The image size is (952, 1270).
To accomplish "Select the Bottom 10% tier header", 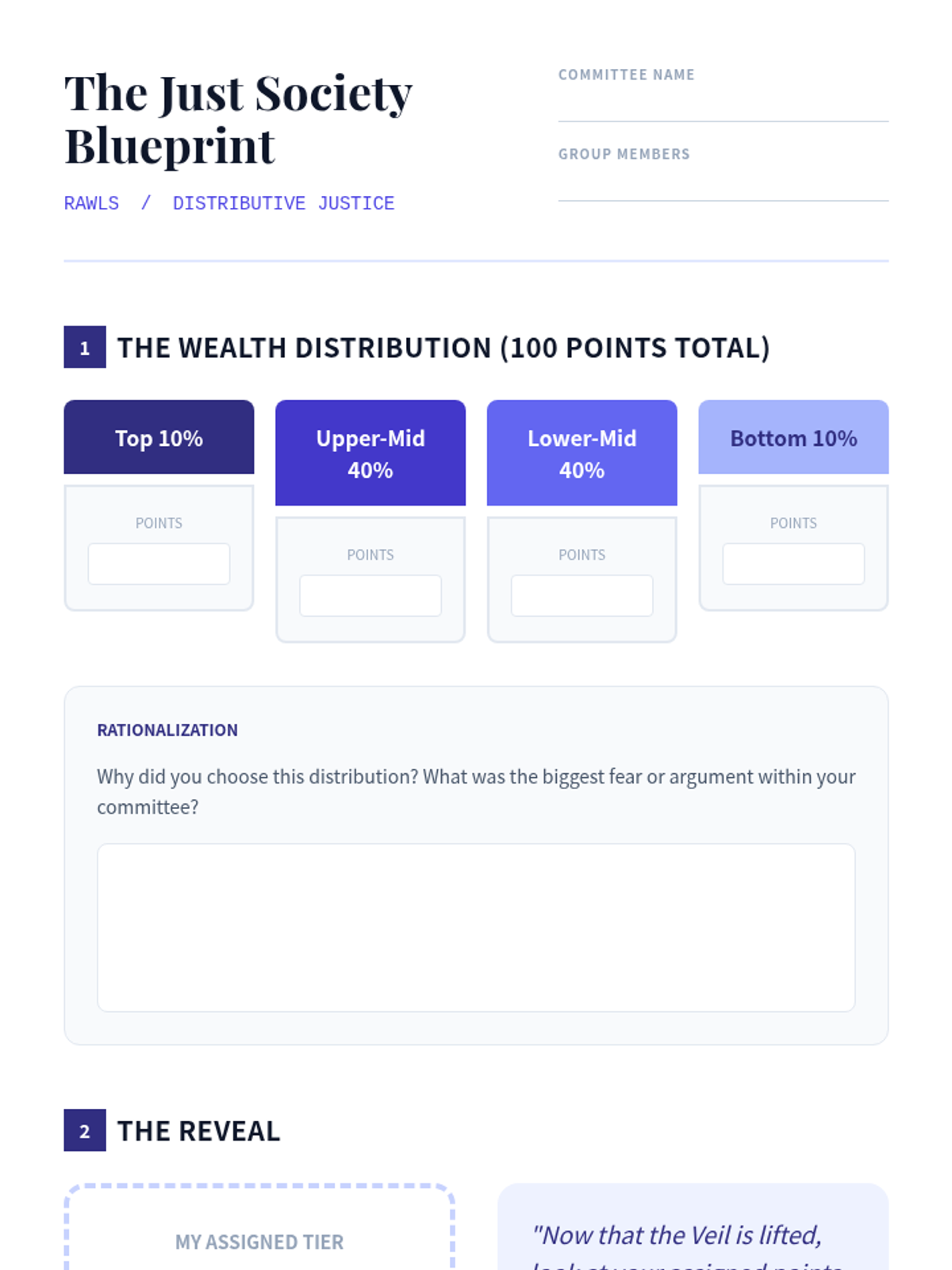I will pos(793,437).
